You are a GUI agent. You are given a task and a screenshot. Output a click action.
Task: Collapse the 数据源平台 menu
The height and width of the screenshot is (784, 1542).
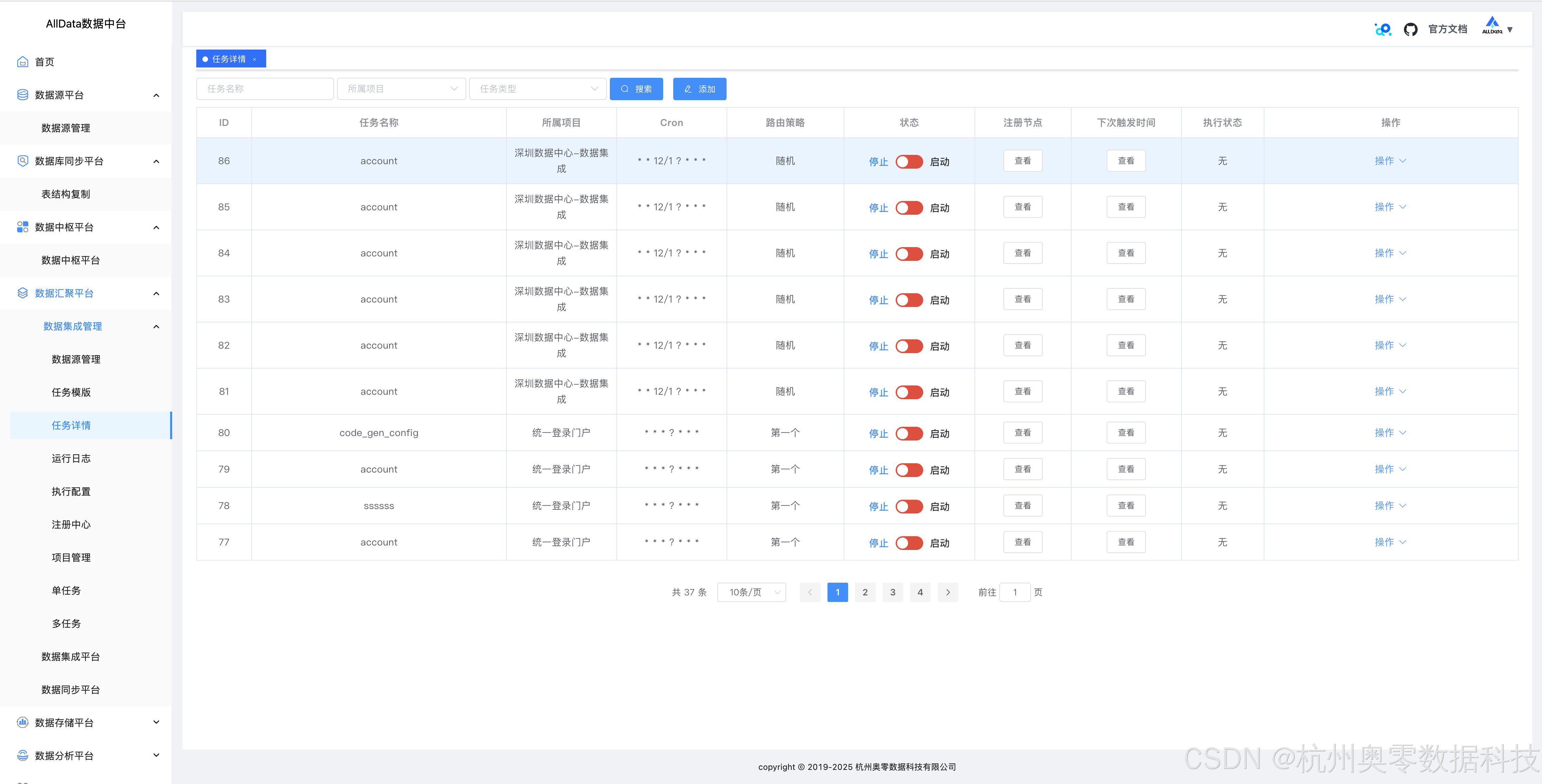click(x=156, y=95)
